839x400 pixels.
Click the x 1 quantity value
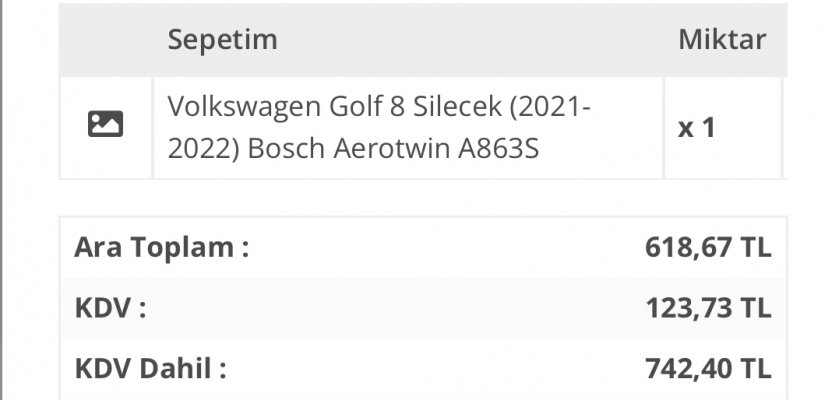[696, 128]
